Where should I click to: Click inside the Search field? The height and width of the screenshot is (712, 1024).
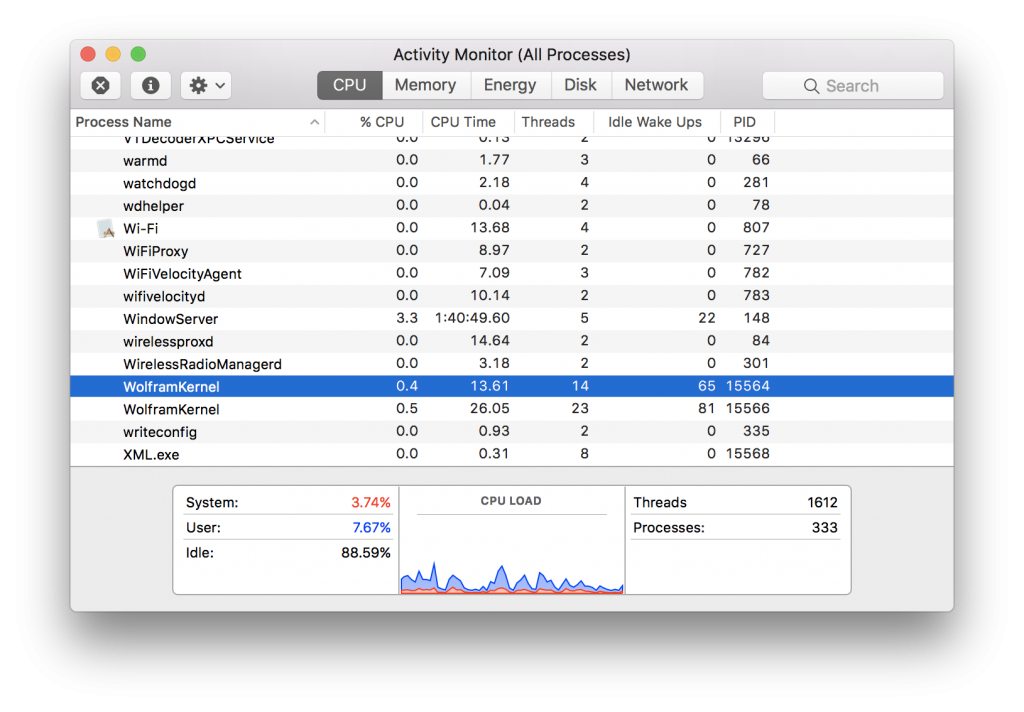point(870,86)
